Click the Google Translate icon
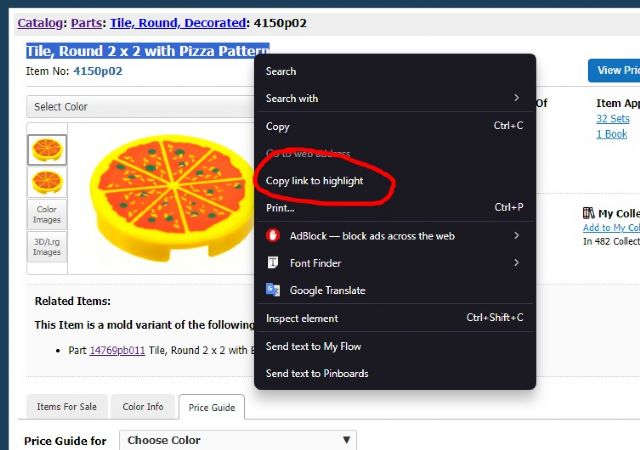 (x=273, y=290)
